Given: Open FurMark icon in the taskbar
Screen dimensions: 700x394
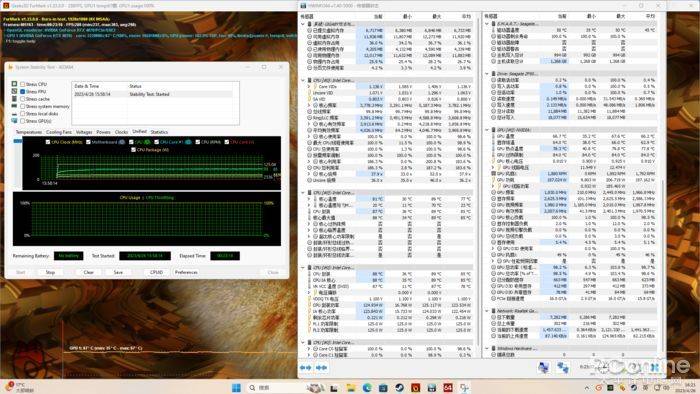Looking at the screenshot, I should [415, 387].
